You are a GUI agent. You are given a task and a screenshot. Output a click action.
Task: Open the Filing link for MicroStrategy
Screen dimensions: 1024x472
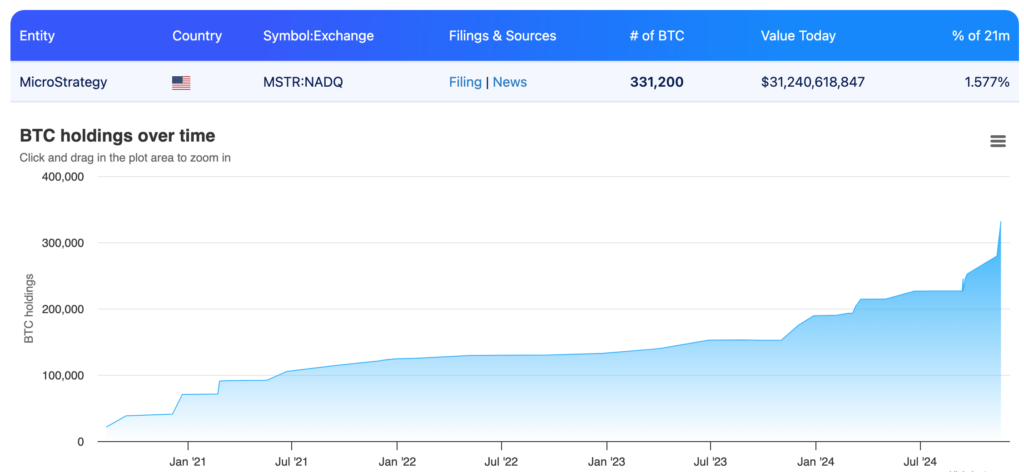[465, 82]
